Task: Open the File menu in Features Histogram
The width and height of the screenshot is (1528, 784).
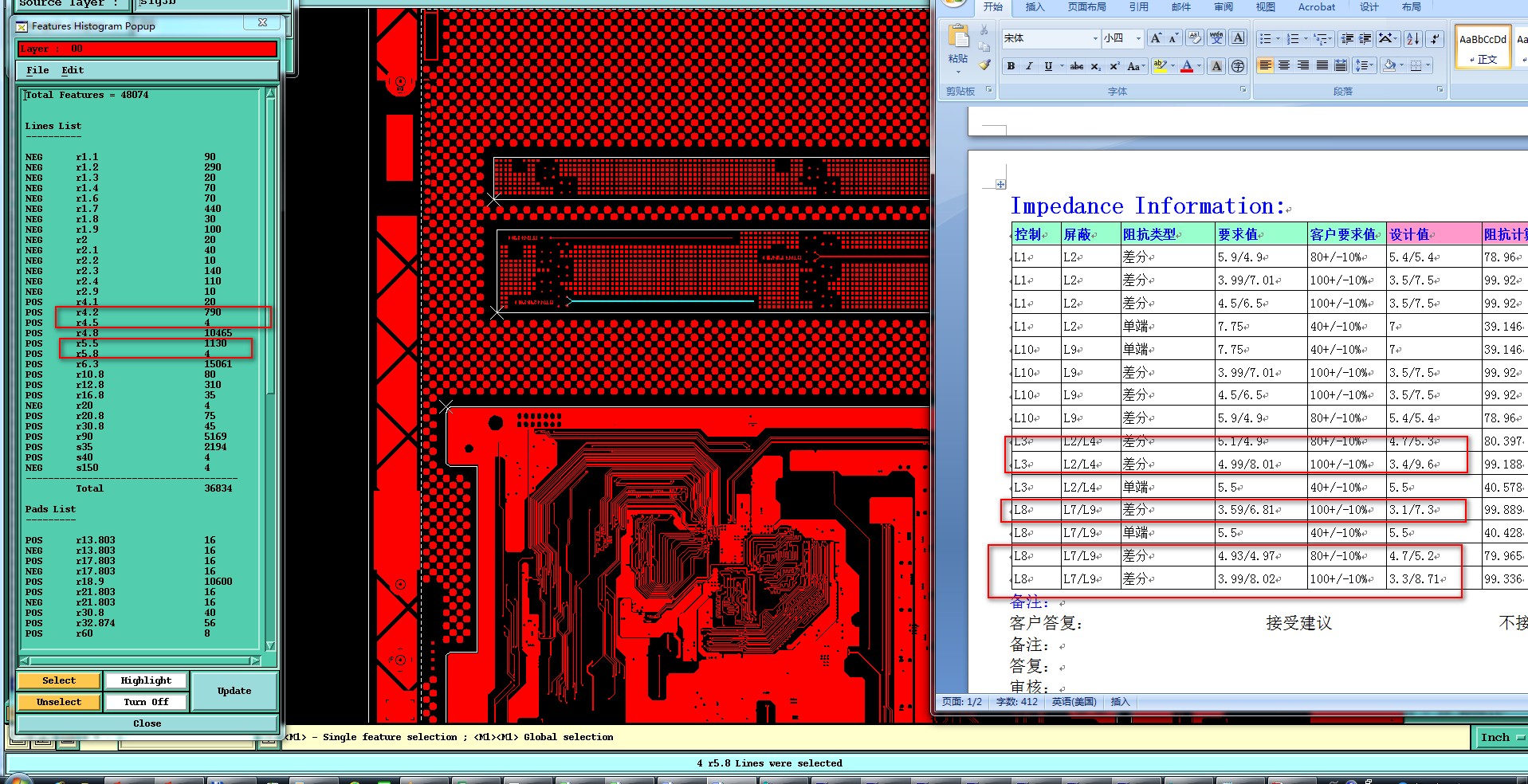Action: click(37, 70)
